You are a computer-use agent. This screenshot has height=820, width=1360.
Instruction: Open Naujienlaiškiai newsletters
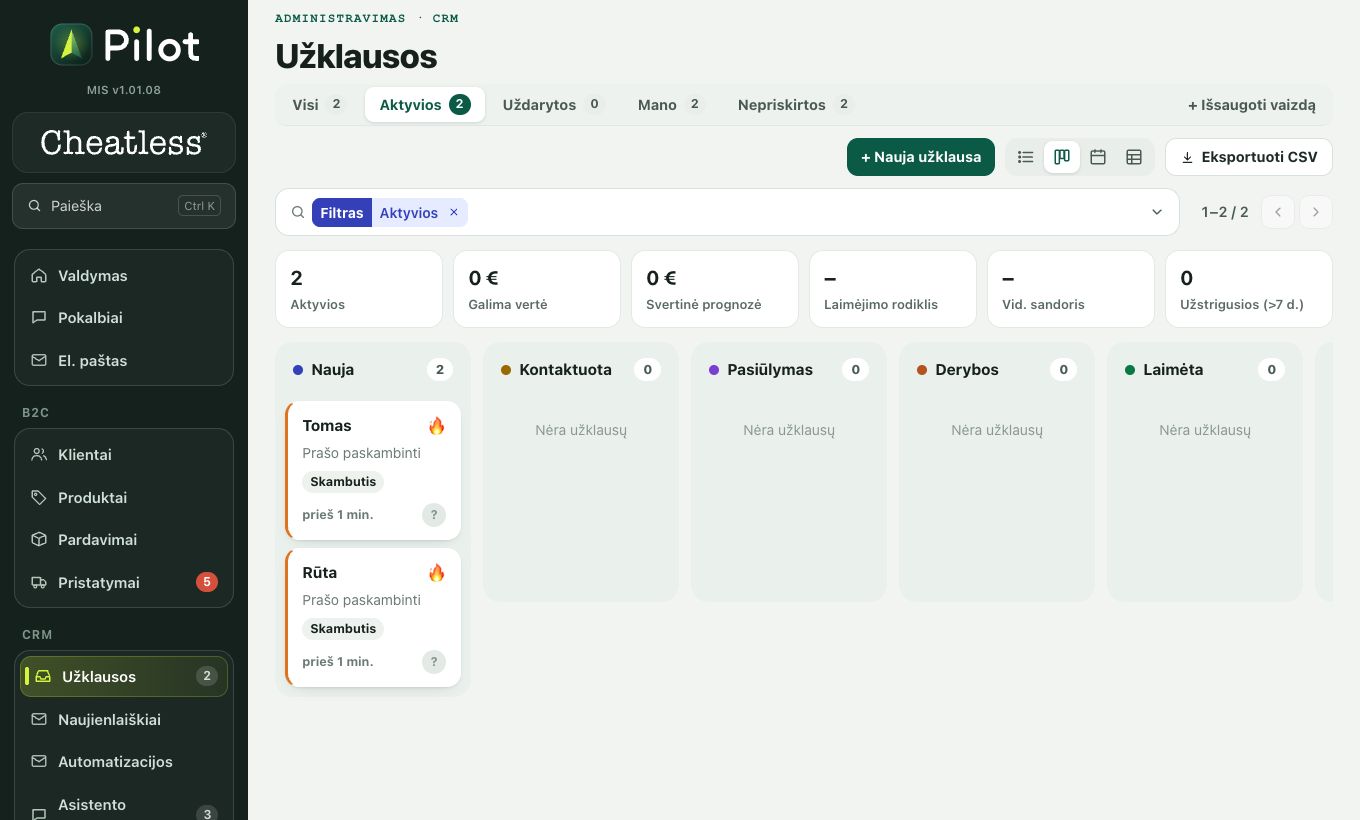(124, 720)
